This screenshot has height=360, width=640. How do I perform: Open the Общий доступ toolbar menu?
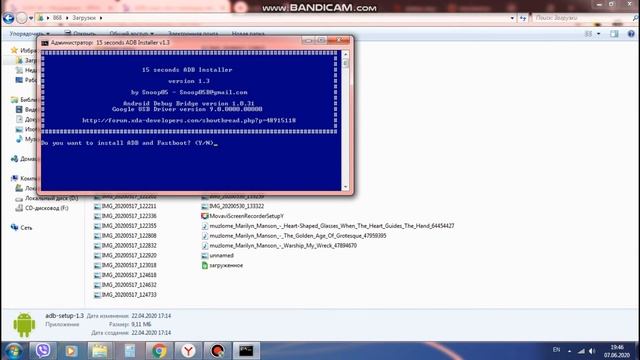pyautogui.click(x=131, y=33)
